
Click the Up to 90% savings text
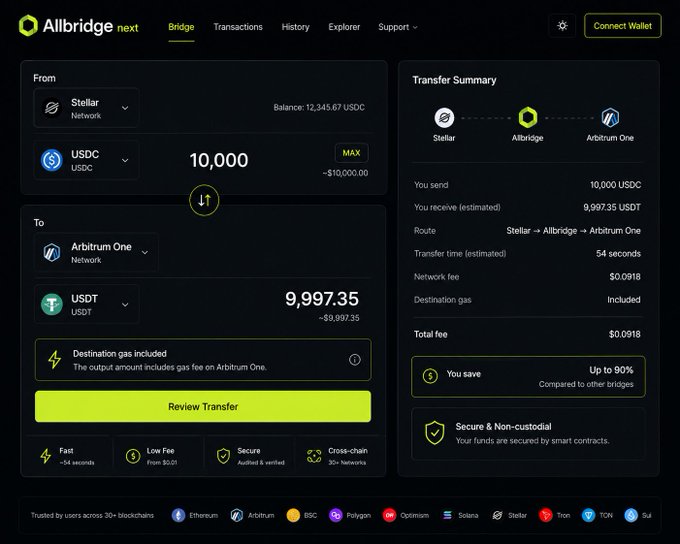(x=611, y=370)
